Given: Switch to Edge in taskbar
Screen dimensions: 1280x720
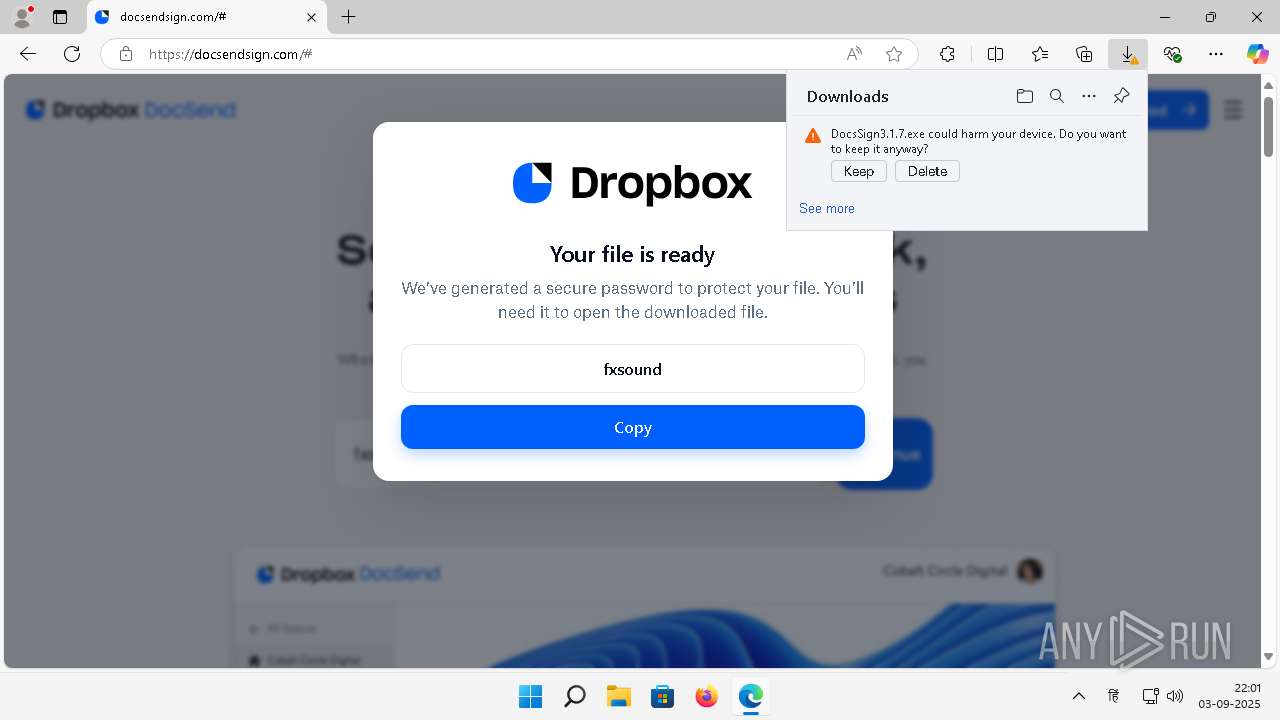Looking at the screenshot, I should pos(751,696).
